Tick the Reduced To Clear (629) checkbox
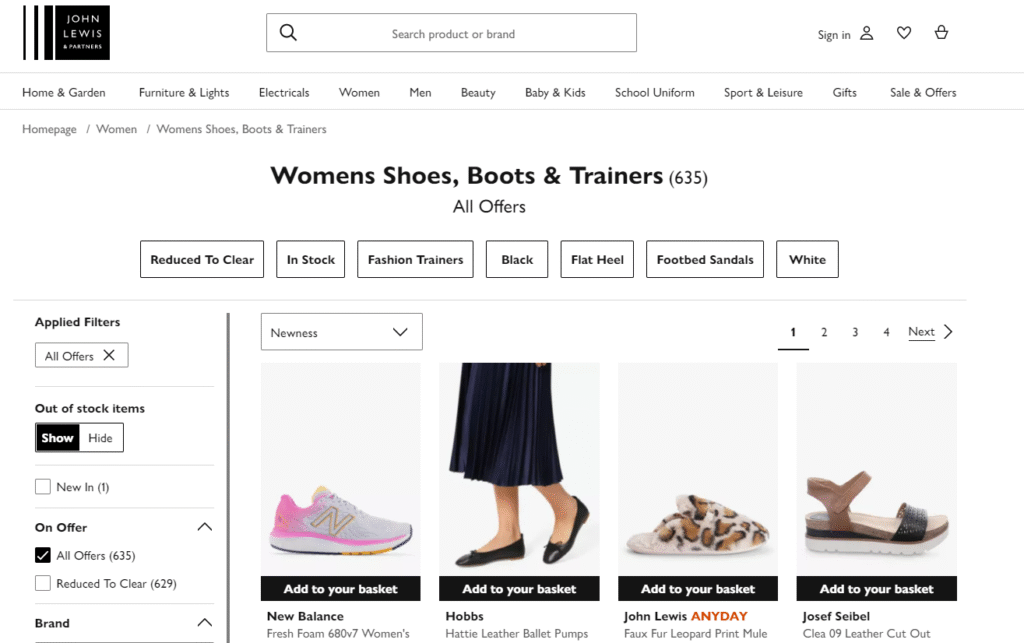This screenshot has width=1024, height=643. 42,583
